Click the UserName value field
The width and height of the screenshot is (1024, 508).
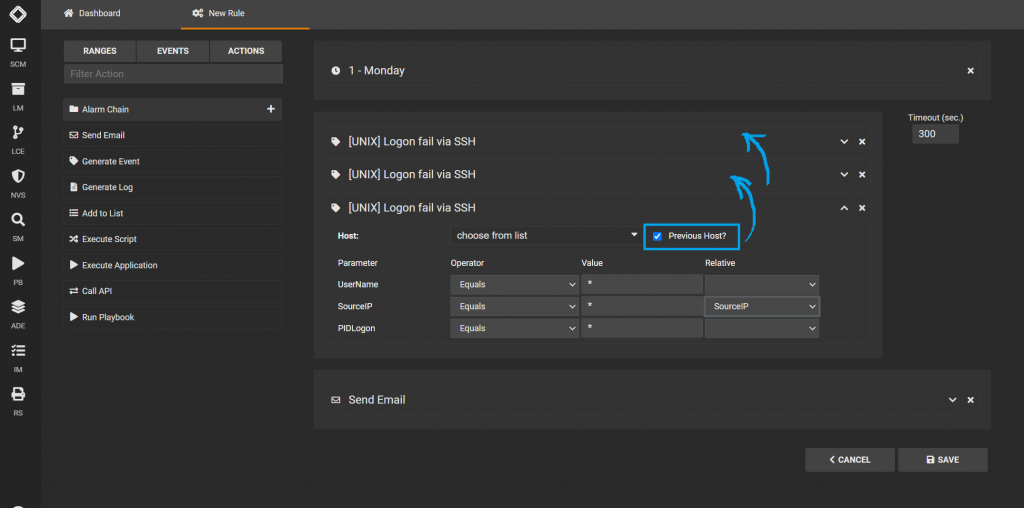(642, 285)
